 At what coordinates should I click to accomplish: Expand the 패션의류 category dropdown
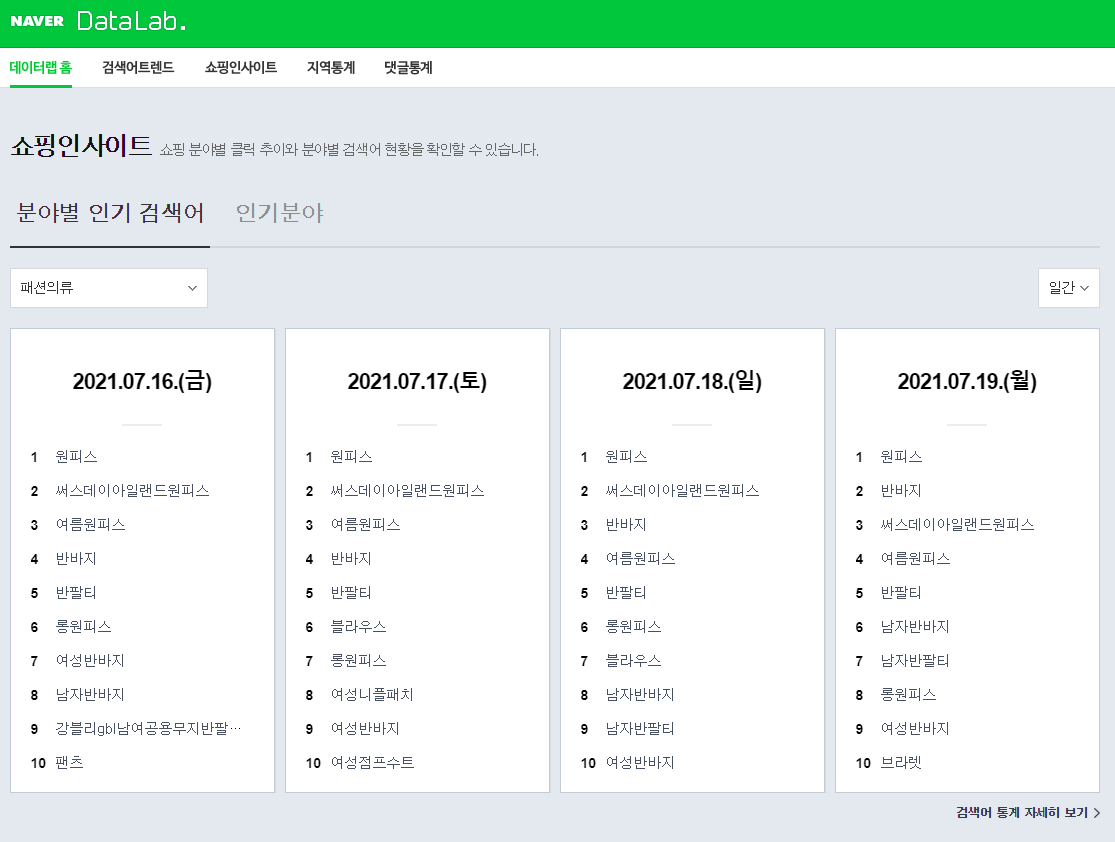109,288
